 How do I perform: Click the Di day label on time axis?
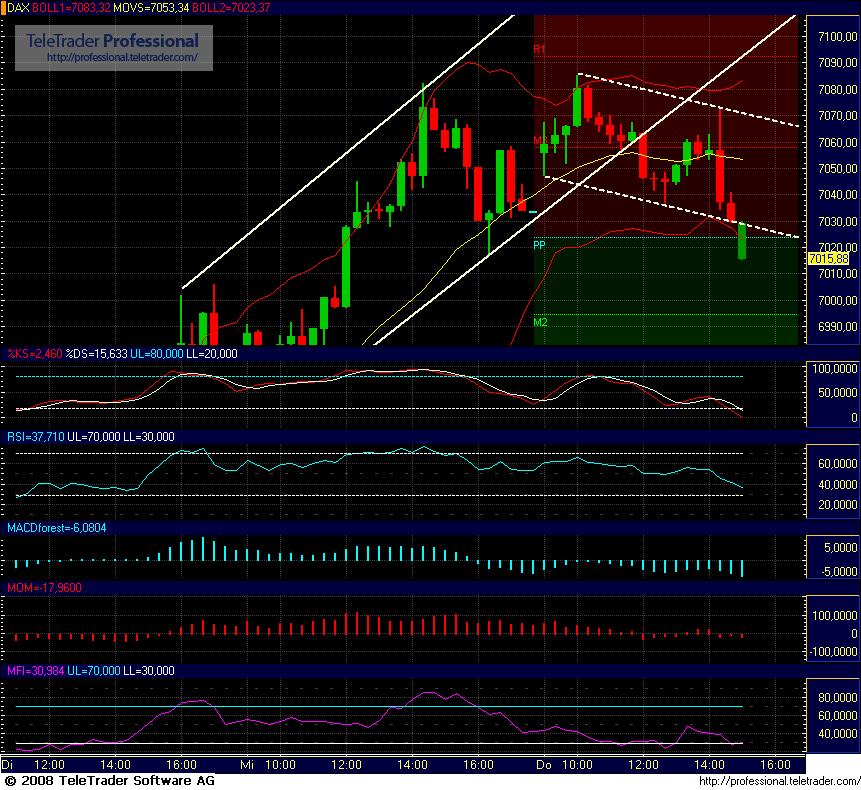tap(7, 765)
